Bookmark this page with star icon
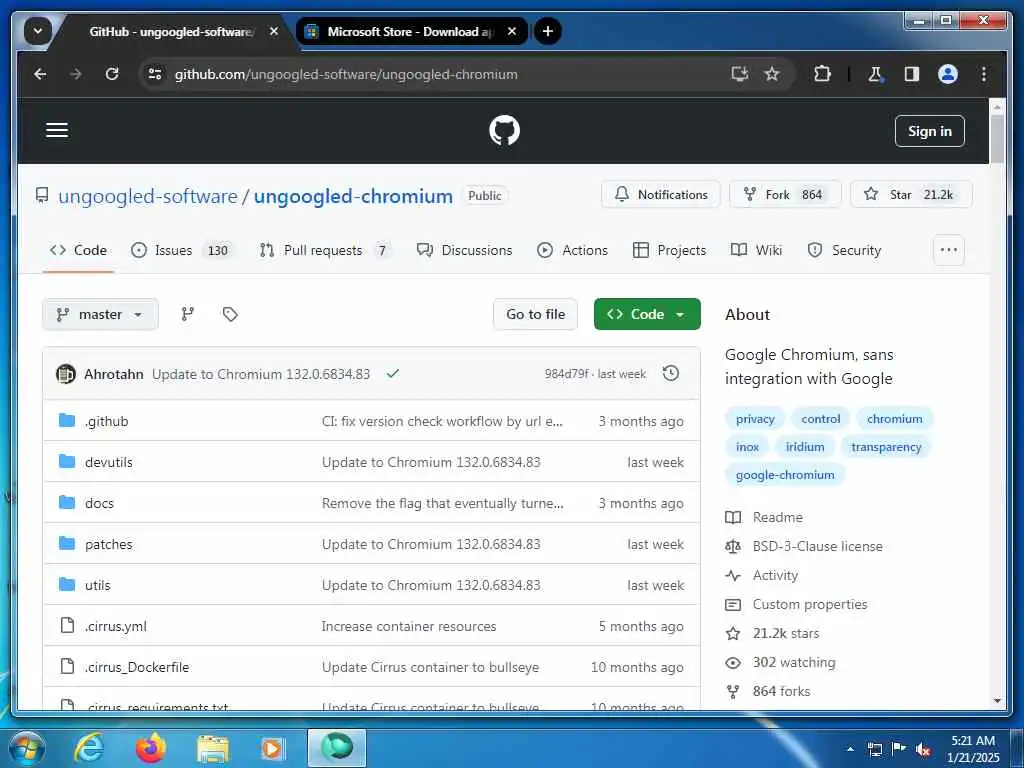The height and width of the screenshot is (768, 1024). (772, 74)
